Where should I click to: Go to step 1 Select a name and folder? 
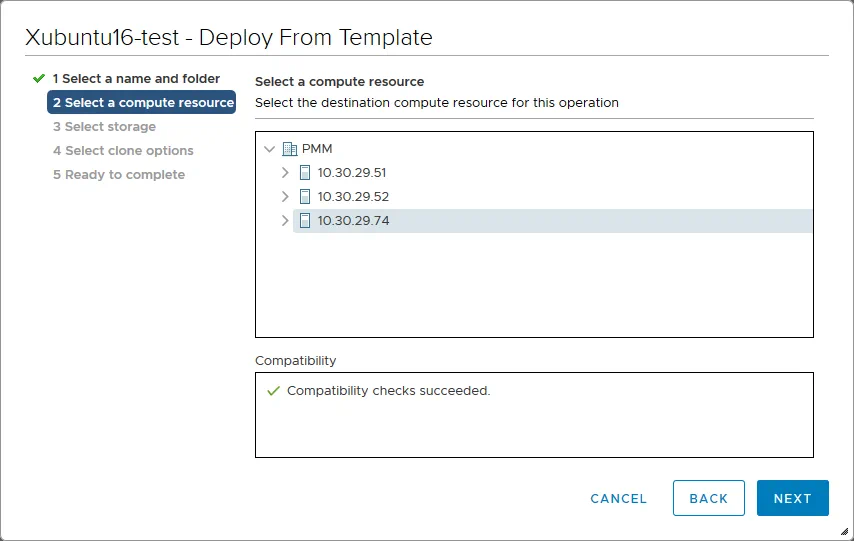(x=136, y=78)
